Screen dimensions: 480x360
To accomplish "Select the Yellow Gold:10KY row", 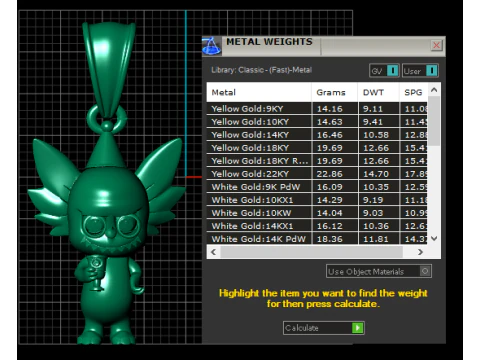I will click(x=317, y=122).
